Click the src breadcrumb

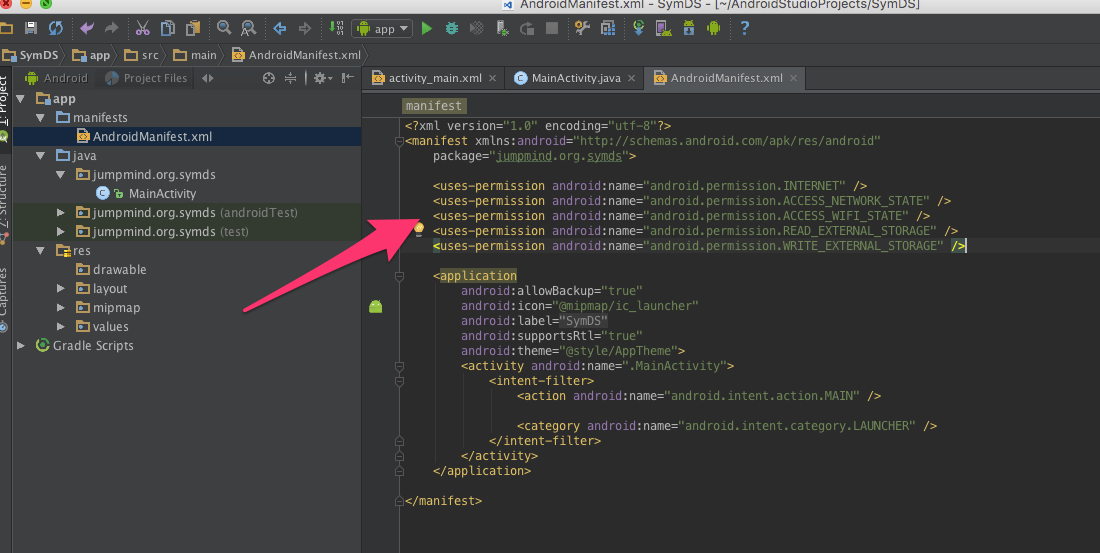(141, 55)
